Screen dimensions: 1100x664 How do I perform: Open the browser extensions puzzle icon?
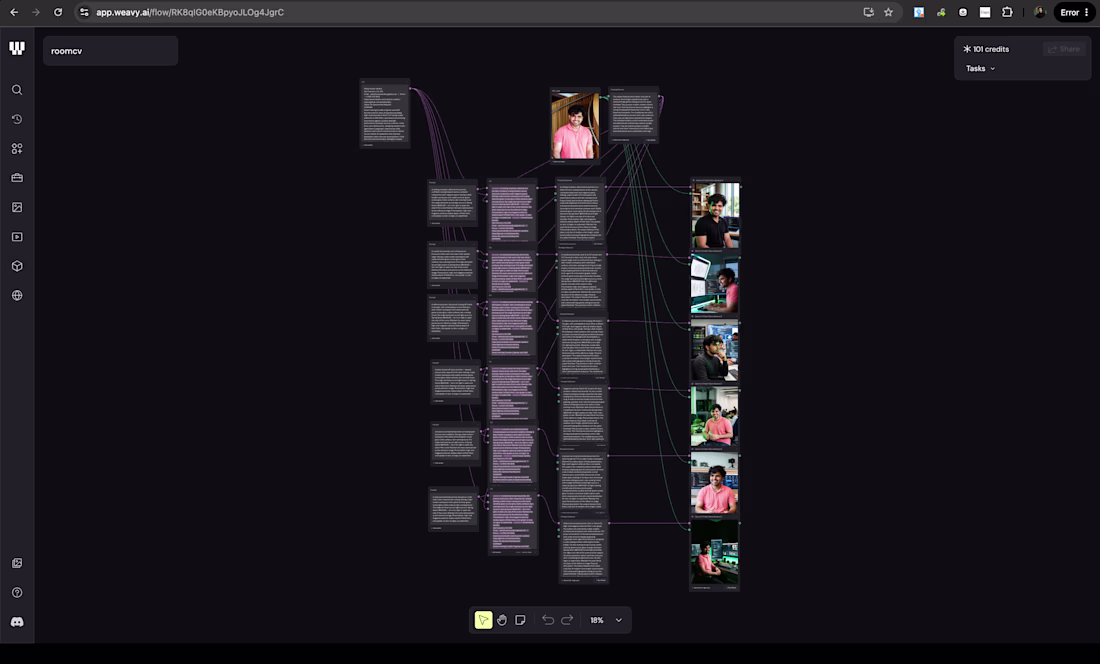[1007, 12]
